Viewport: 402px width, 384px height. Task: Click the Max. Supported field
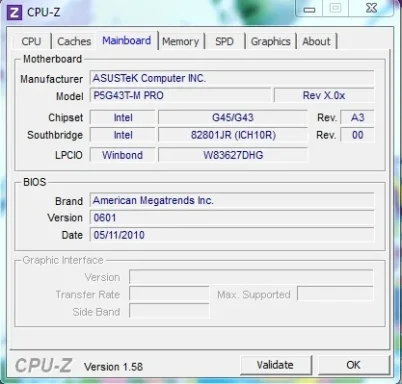pos(335,294)
